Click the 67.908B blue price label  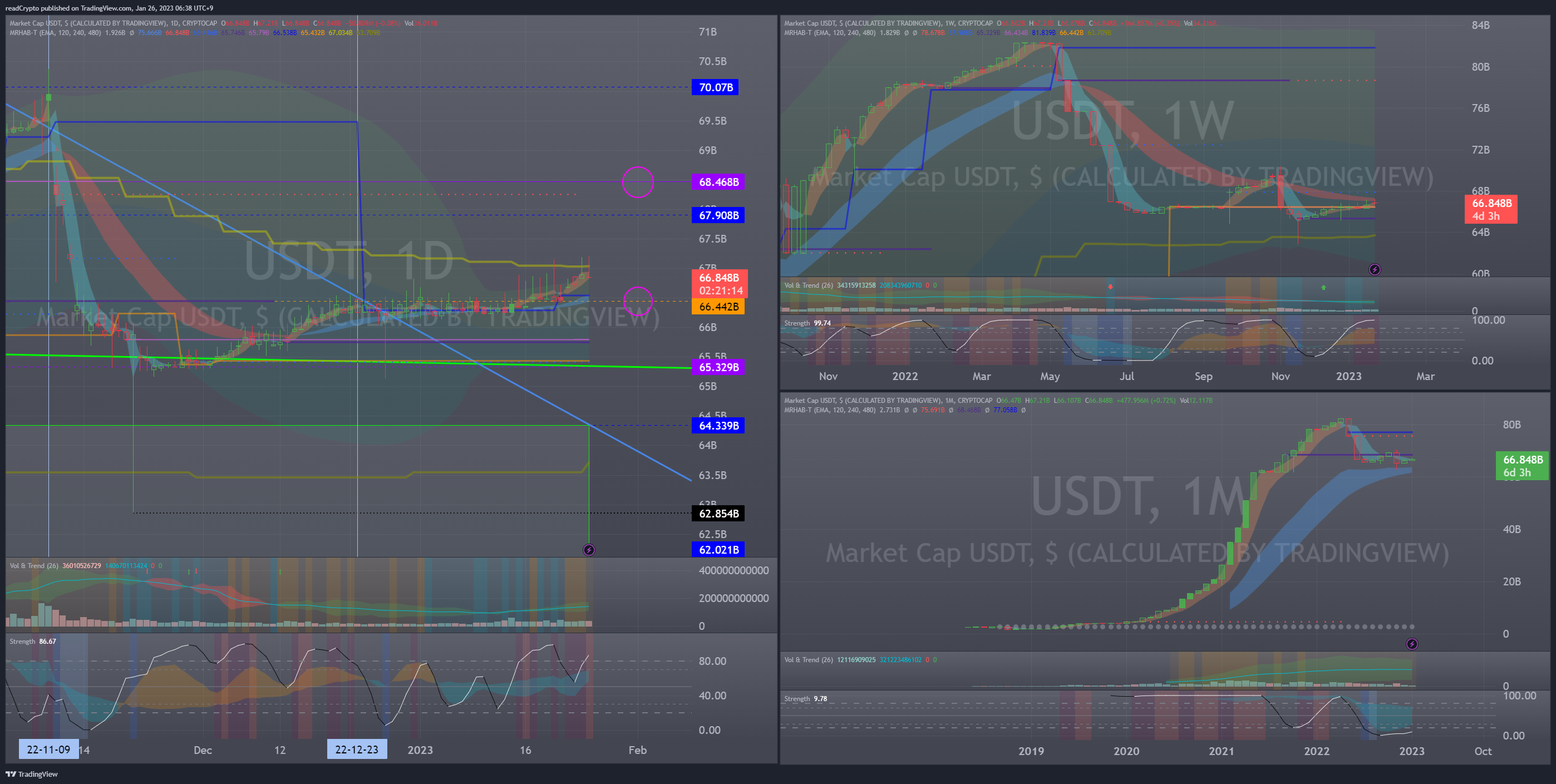click(x=718, y=215)
